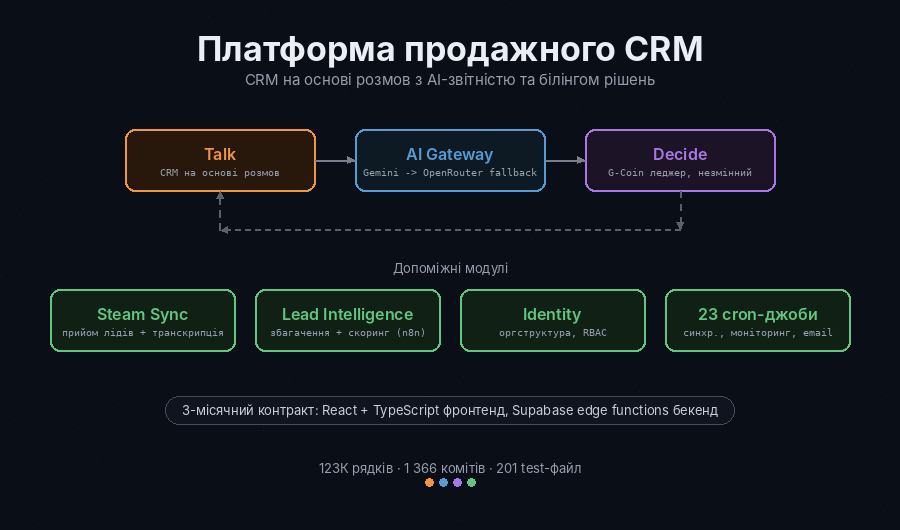900x530 pixels.
Task: Click 'Gemini -> OpenRouter fallback' caption
Action: click(x=450, y=173)
